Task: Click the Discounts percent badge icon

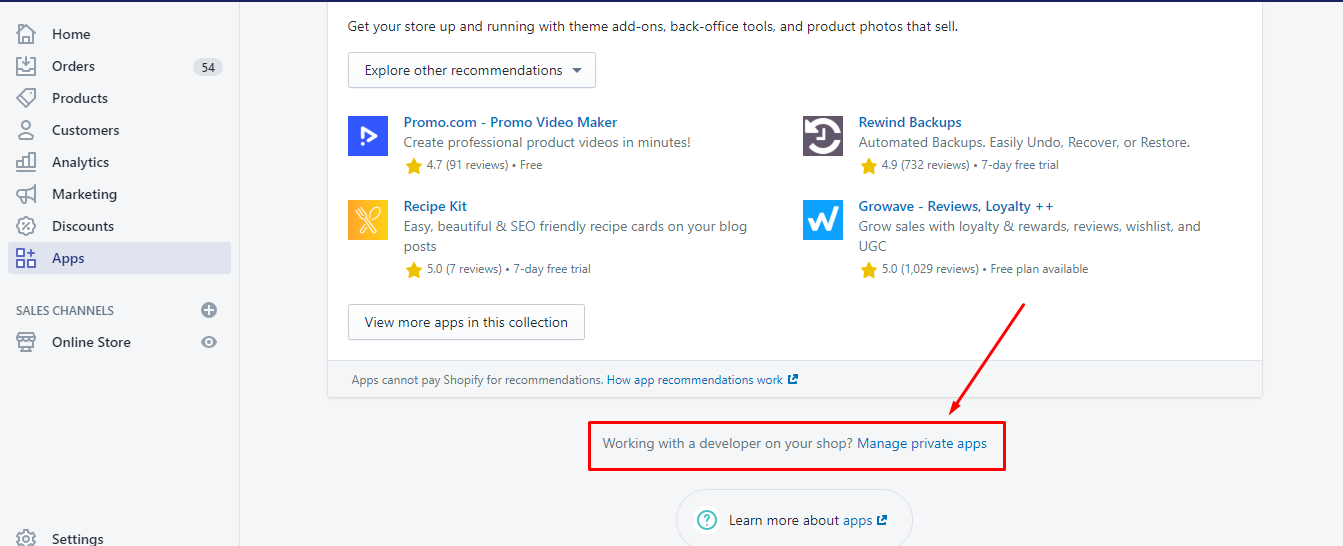Action: click(x=26, y=226)
